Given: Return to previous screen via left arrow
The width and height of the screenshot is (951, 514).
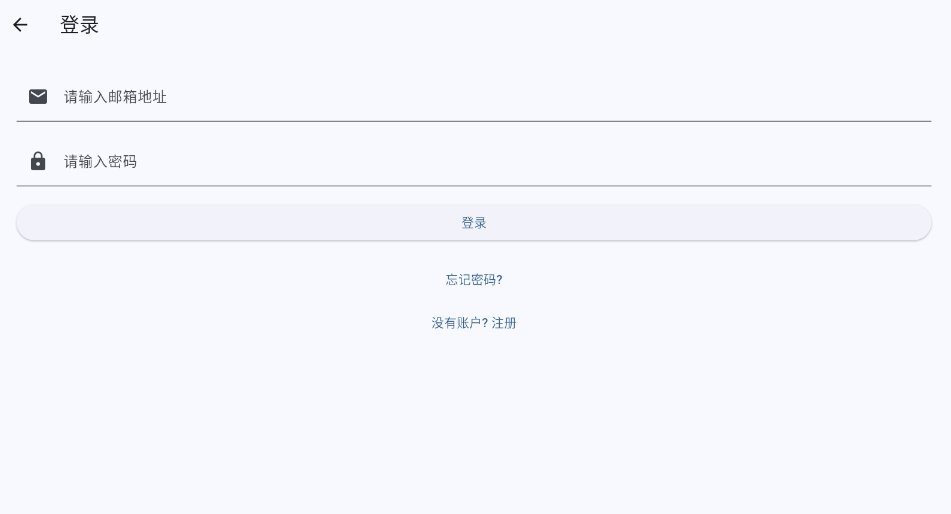Looking at the screenshot, I should coord(20,25).
